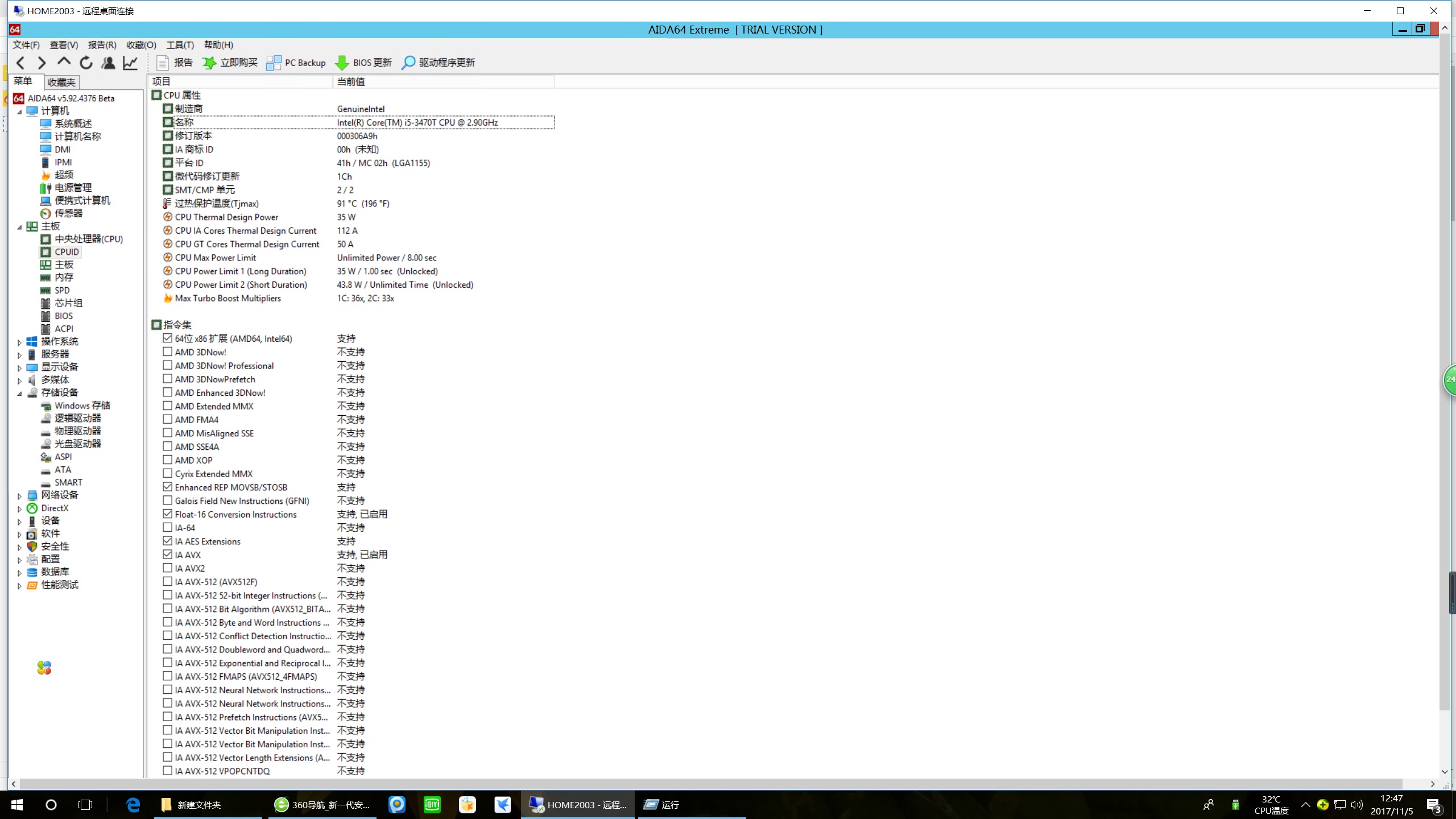Screen dimensions: 1456x819
Task: Click the Refresh toolbar icon
Action: click(x=86, y=63)
